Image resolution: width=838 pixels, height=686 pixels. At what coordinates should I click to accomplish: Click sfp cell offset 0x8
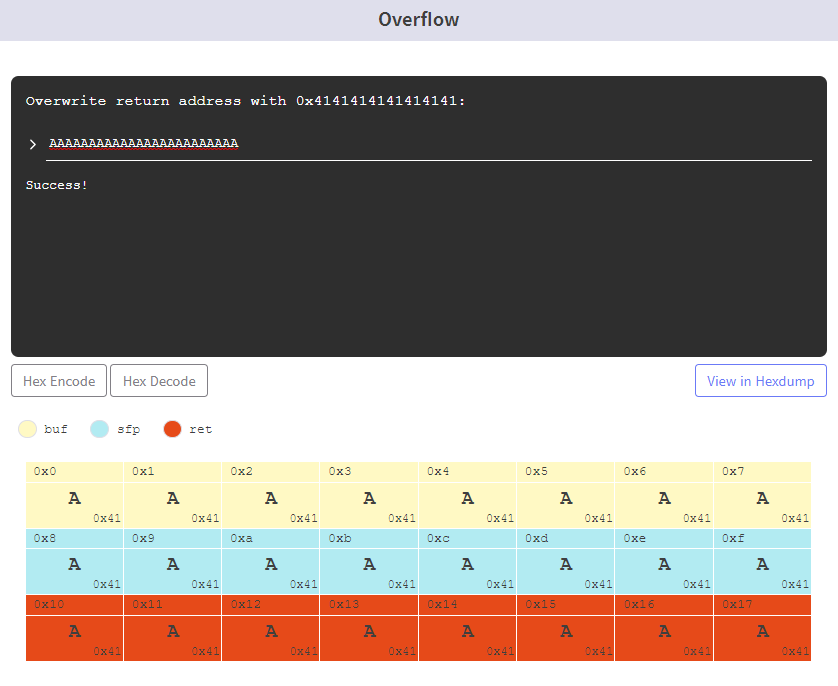(74, 561)
